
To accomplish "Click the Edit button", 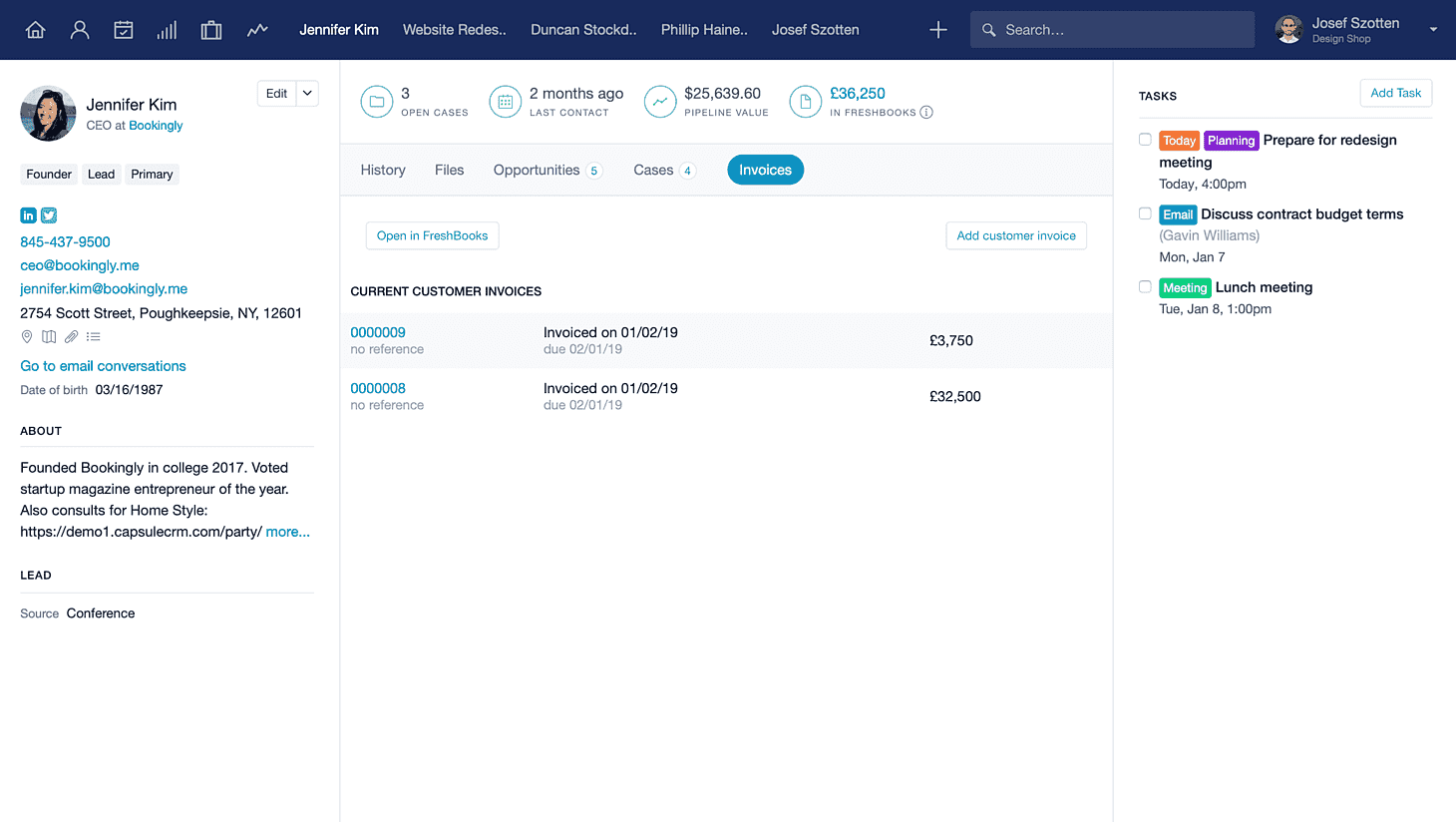I will 277,94.
